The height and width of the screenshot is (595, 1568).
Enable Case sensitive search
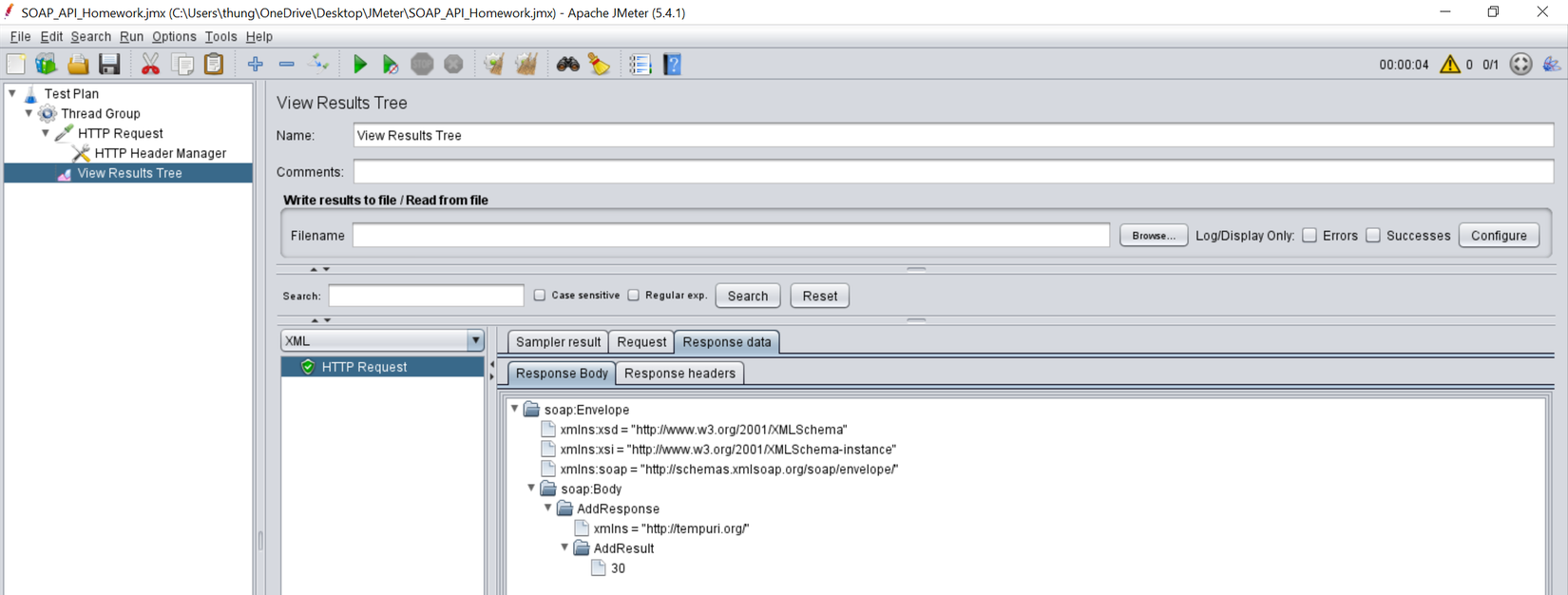[x=540, y=296]
